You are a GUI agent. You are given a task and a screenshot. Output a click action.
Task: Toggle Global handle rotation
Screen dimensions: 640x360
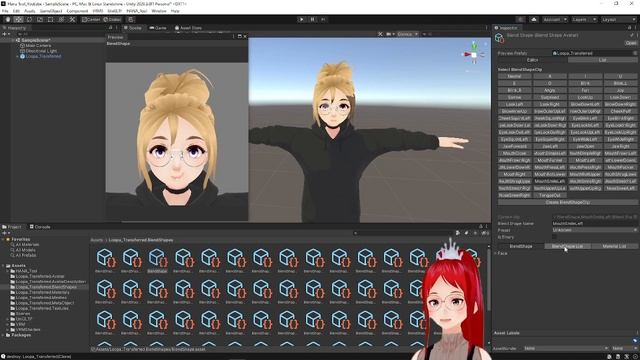point(112,19)
